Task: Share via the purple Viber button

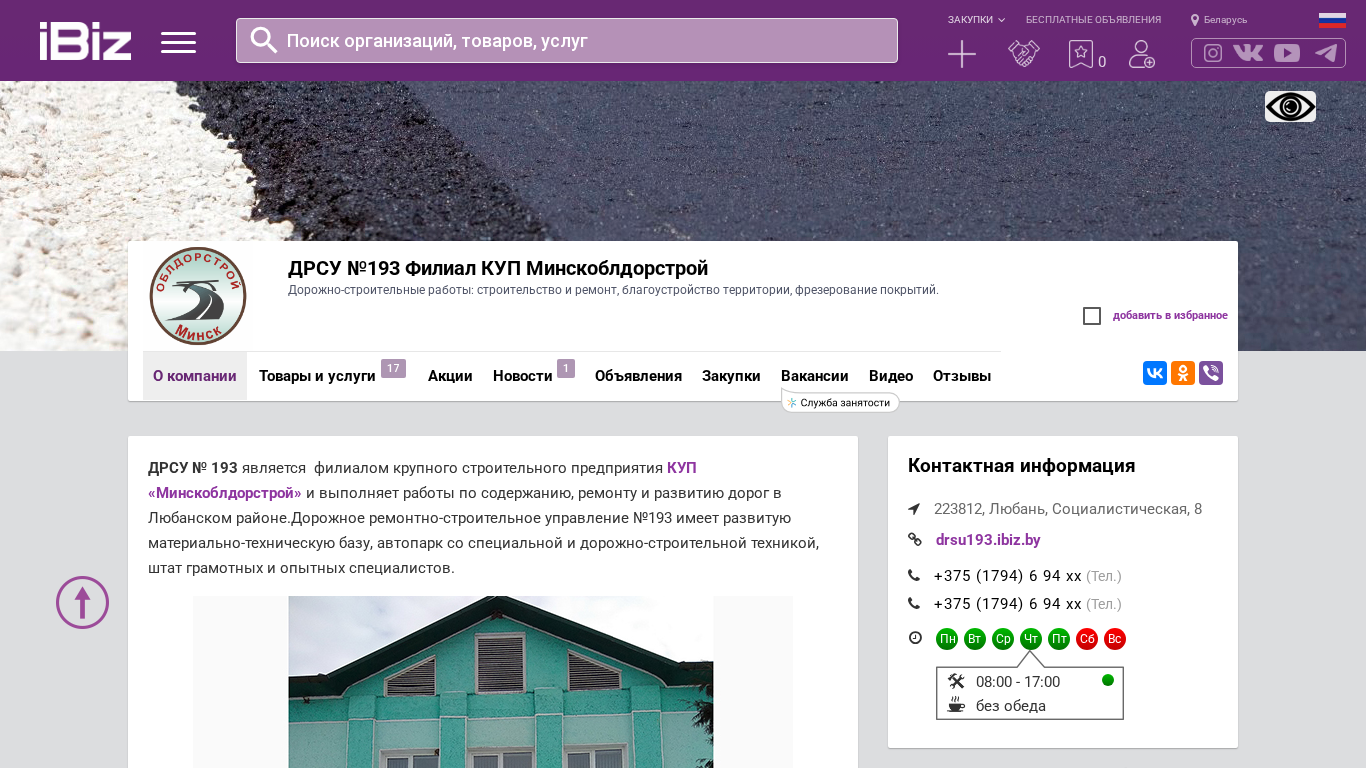Action: click(x=1211, y=373)
